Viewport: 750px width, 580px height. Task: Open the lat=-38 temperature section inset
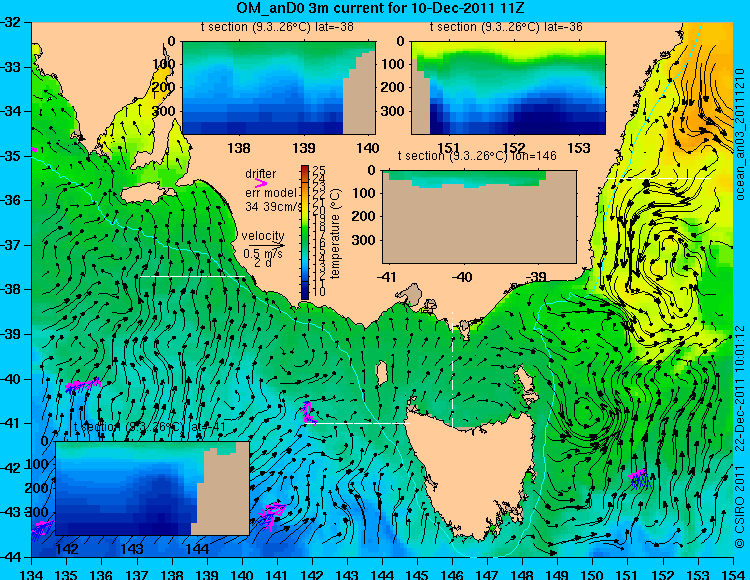[x=279, y=88]
